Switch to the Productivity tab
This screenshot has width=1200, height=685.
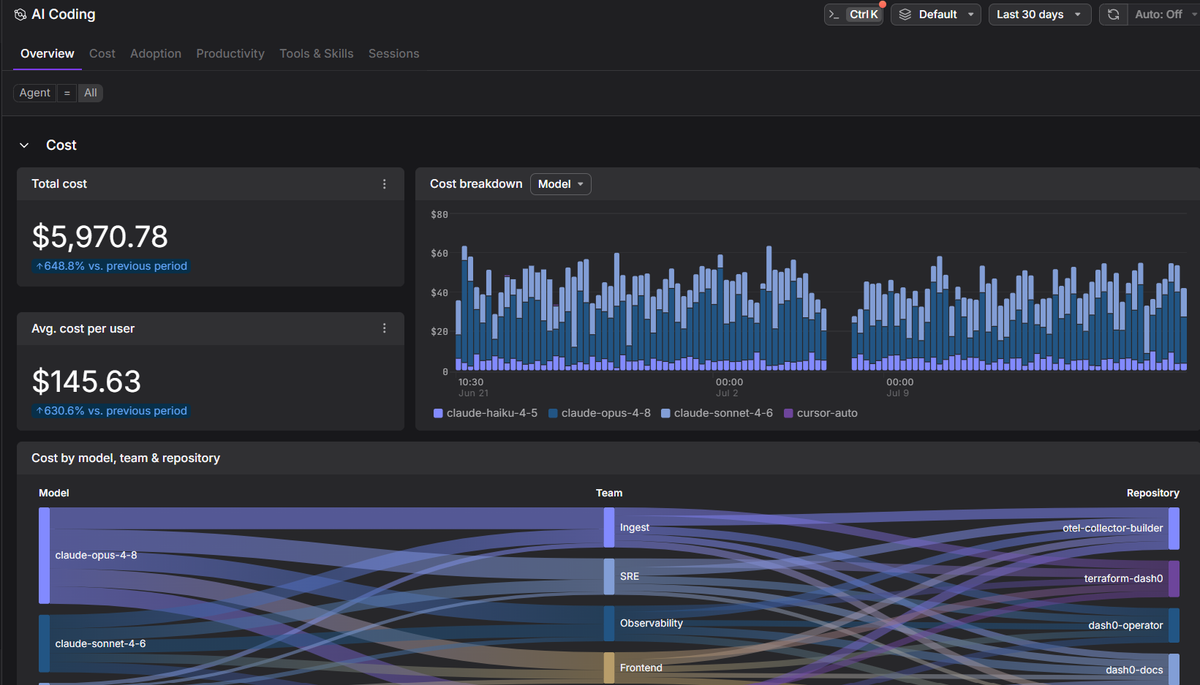coord(230,54)
